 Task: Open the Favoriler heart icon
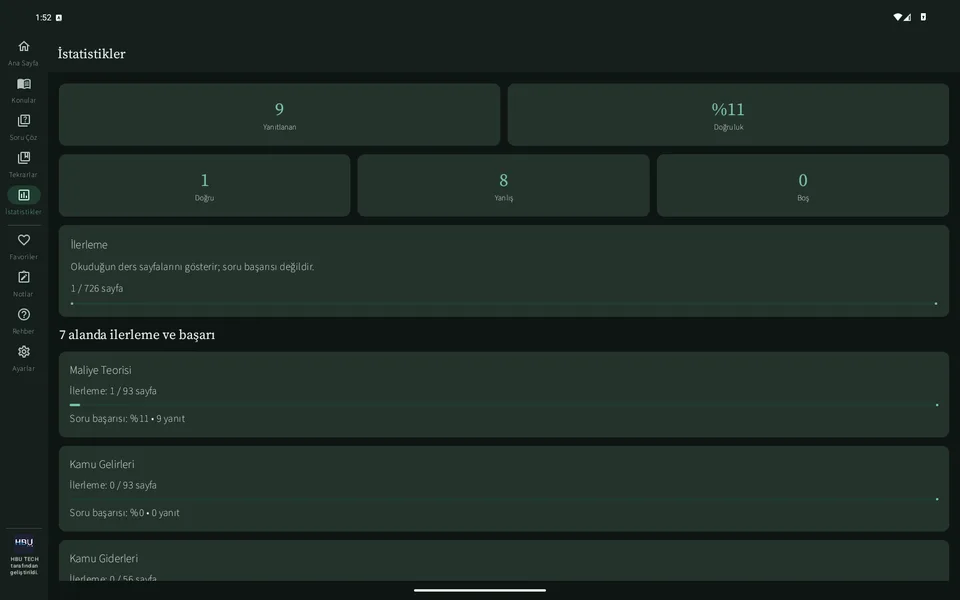pos(24,240)
